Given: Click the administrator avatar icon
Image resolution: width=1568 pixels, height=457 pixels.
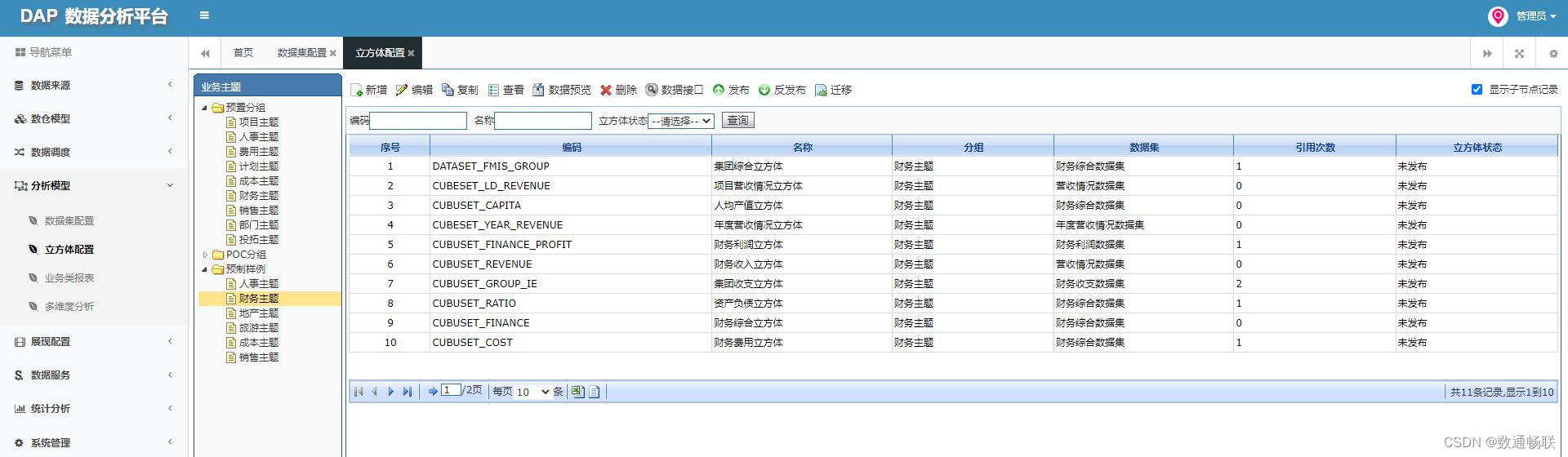Looking at the screenshot, I should point(1498,16).
